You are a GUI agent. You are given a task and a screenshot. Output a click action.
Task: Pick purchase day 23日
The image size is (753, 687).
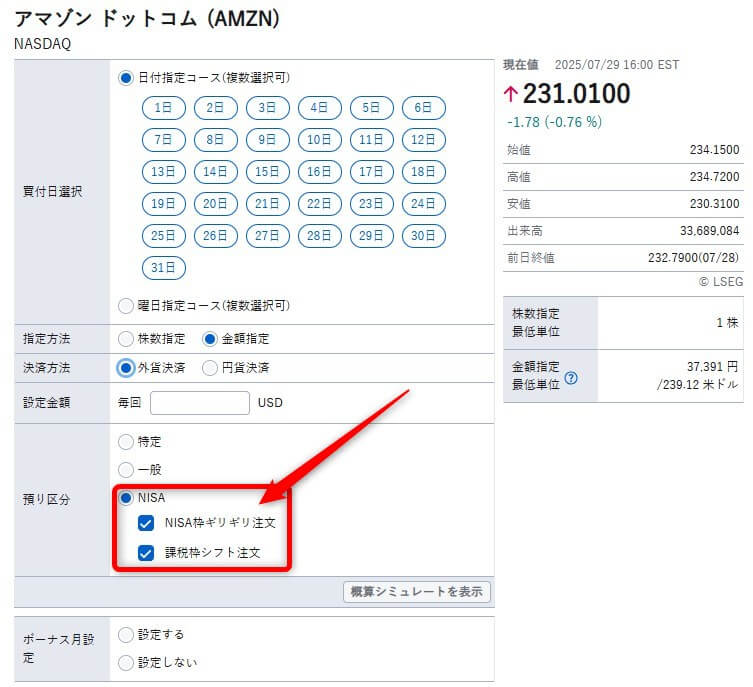pyautogui.click(x=372, y=204)
